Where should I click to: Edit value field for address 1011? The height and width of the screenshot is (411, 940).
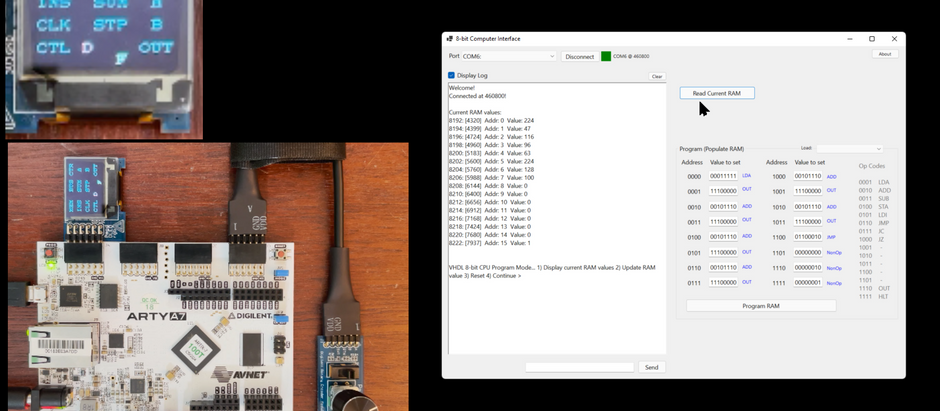(x=808, y=222)
